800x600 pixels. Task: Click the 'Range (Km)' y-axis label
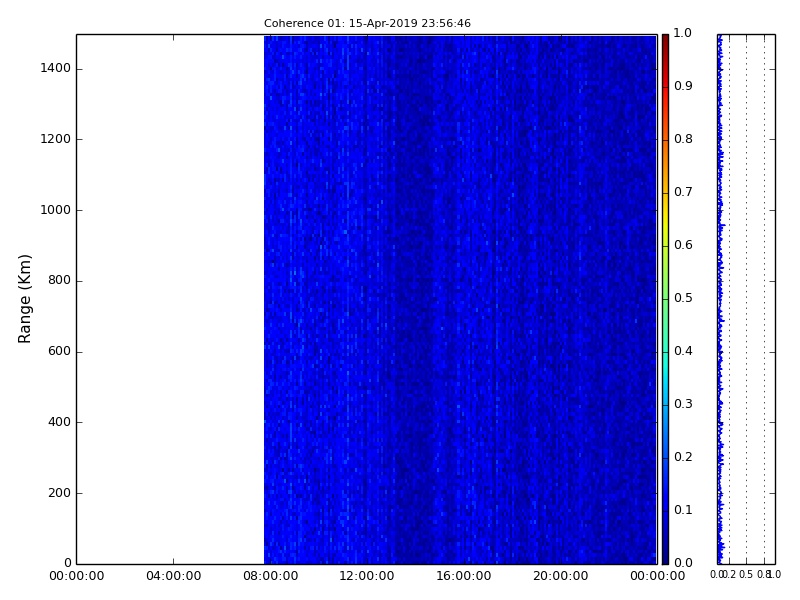pos(24,299)
